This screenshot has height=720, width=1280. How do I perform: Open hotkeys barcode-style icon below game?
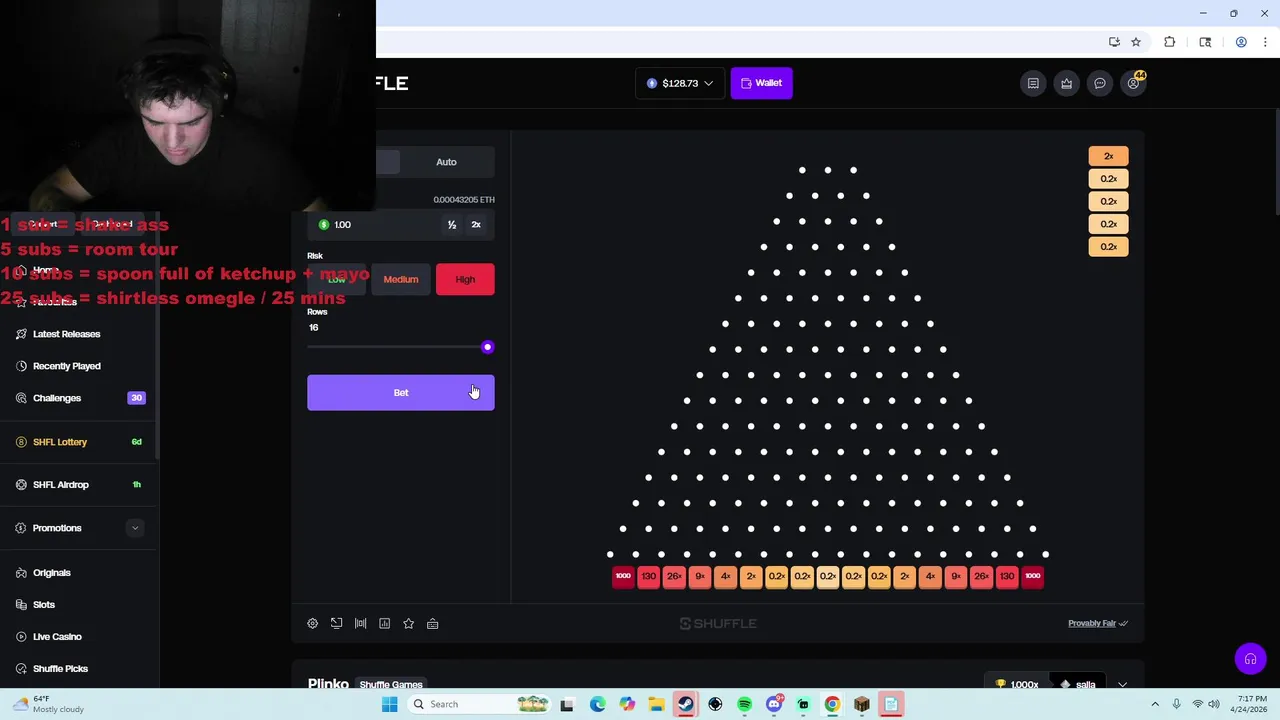[x=360, y=623]
